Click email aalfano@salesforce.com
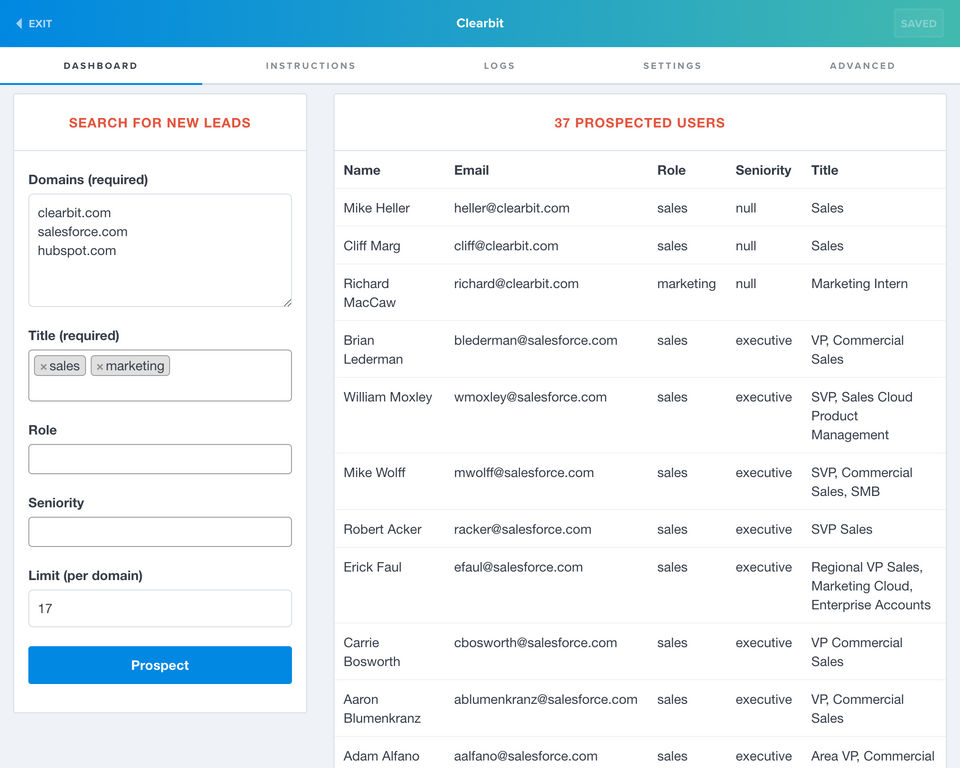The image size is (960, 768). tap(526, 756)
